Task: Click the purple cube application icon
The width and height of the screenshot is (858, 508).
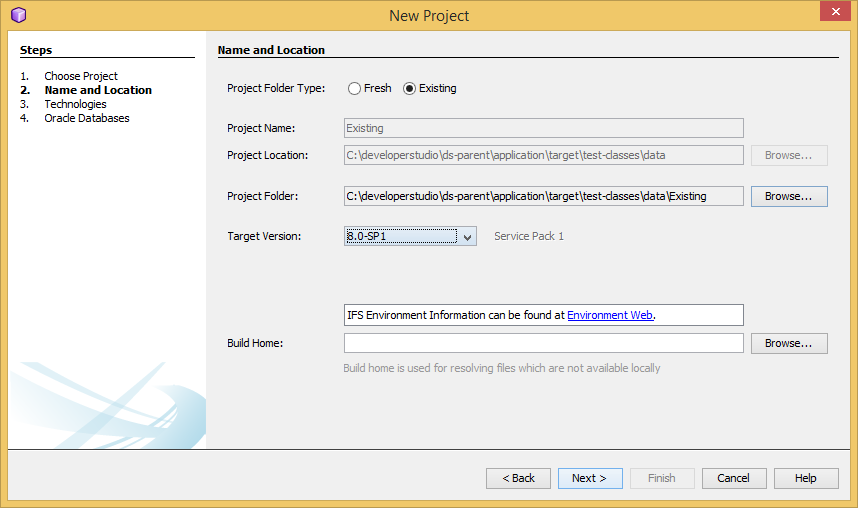Action: [x=19, y=15]
